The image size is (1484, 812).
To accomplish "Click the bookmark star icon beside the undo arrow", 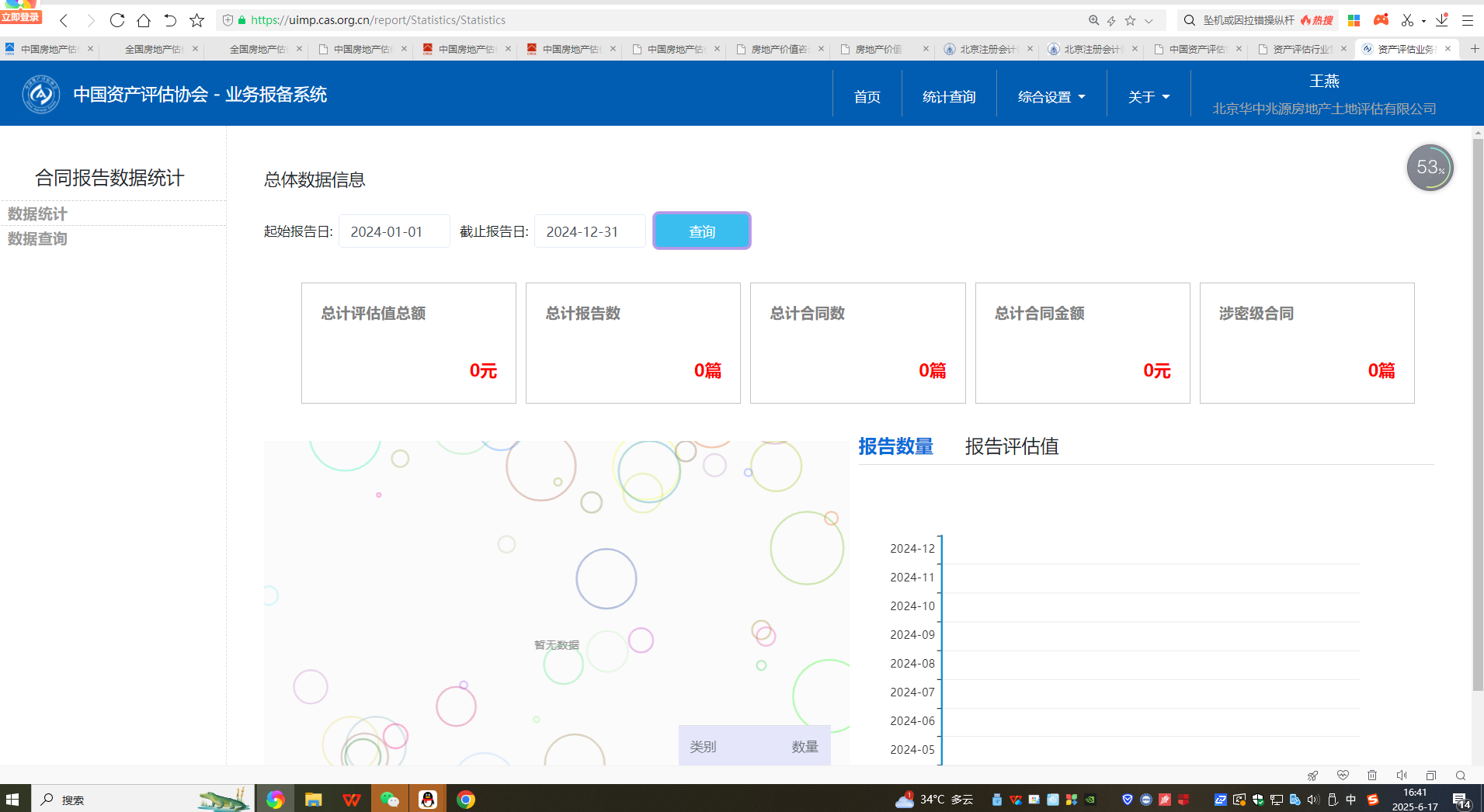I will tap(197, 20).
